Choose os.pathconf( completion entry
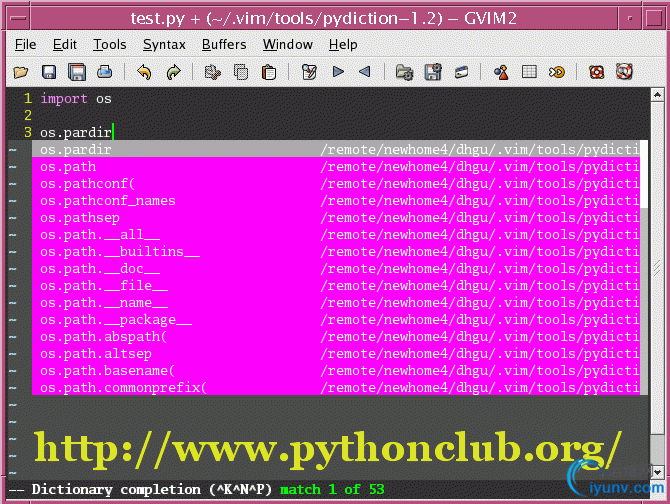The image size is (670, 504). click(336, 183)
